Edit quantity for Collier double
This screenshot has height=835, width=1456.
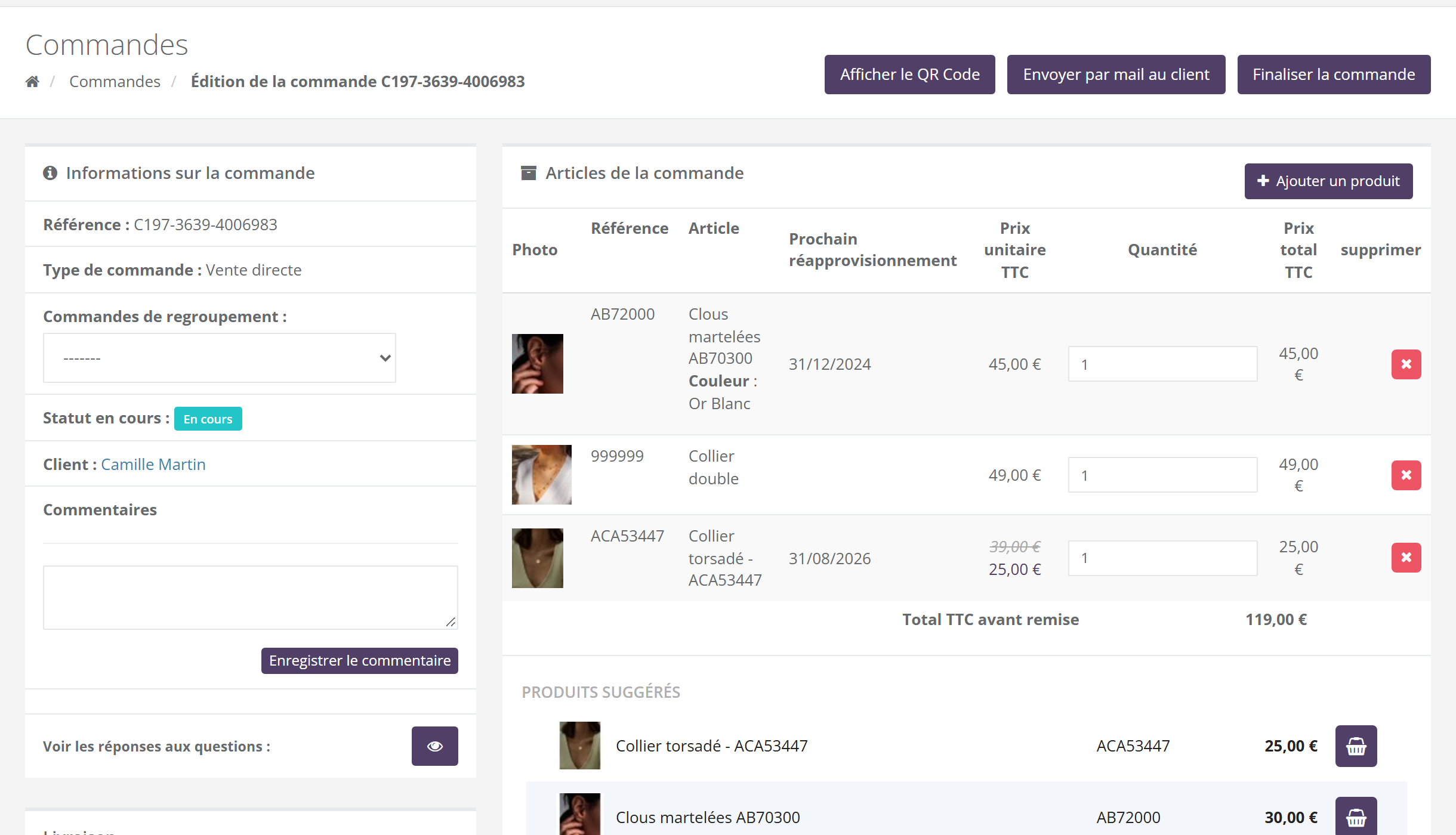point(1162,475)
